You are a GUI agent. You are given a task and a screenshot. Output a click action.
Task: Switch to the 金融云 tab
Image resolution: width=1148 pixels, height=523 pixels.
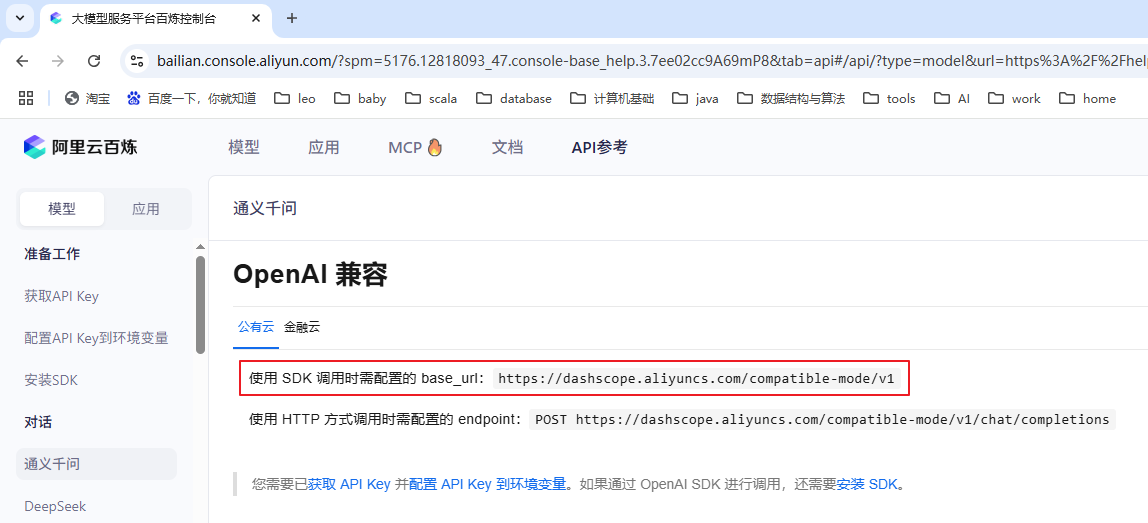pos(302,327)
